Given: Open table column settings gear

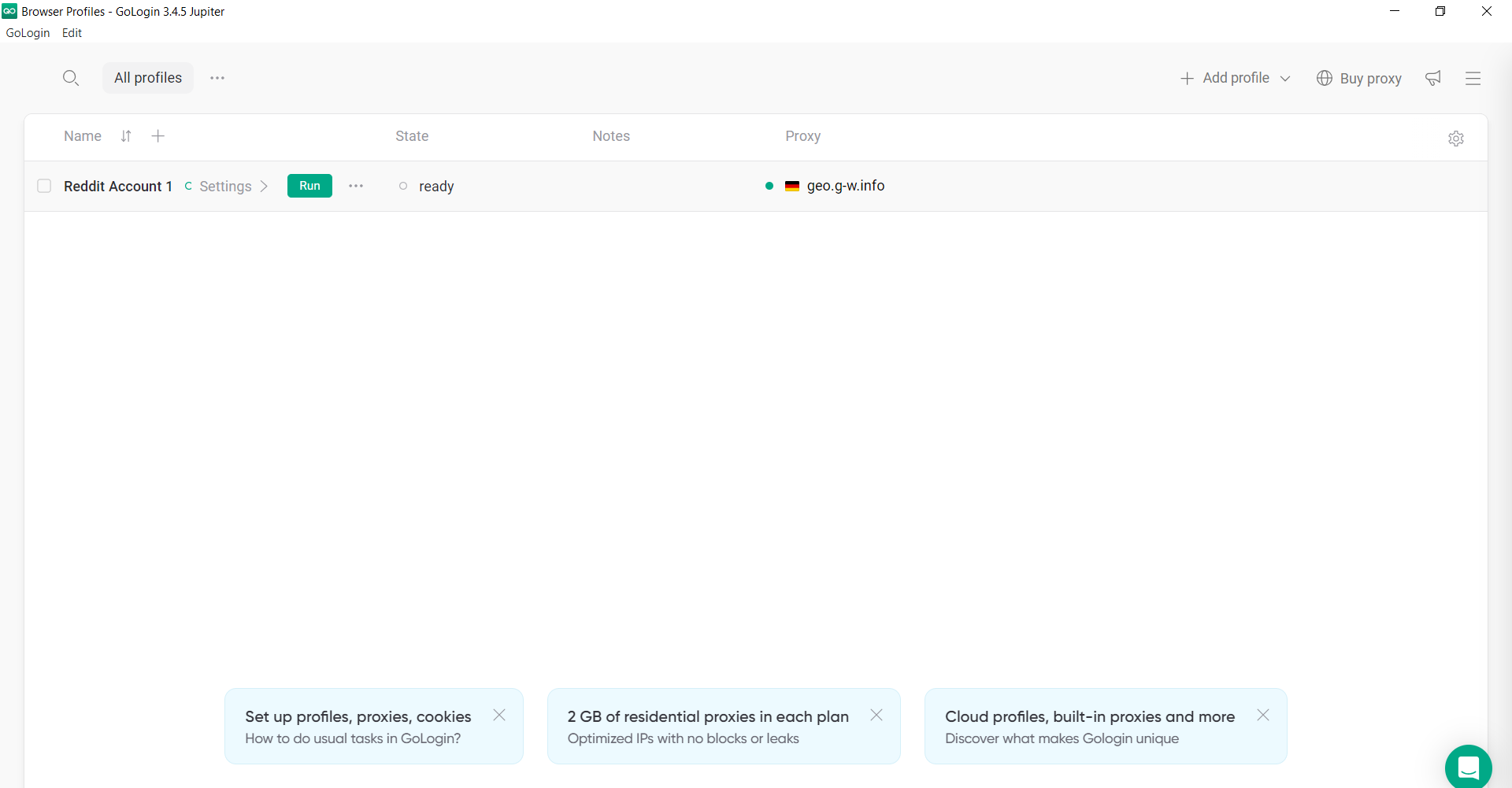Looking at the screenshot, I should [x=1456, y=139].
